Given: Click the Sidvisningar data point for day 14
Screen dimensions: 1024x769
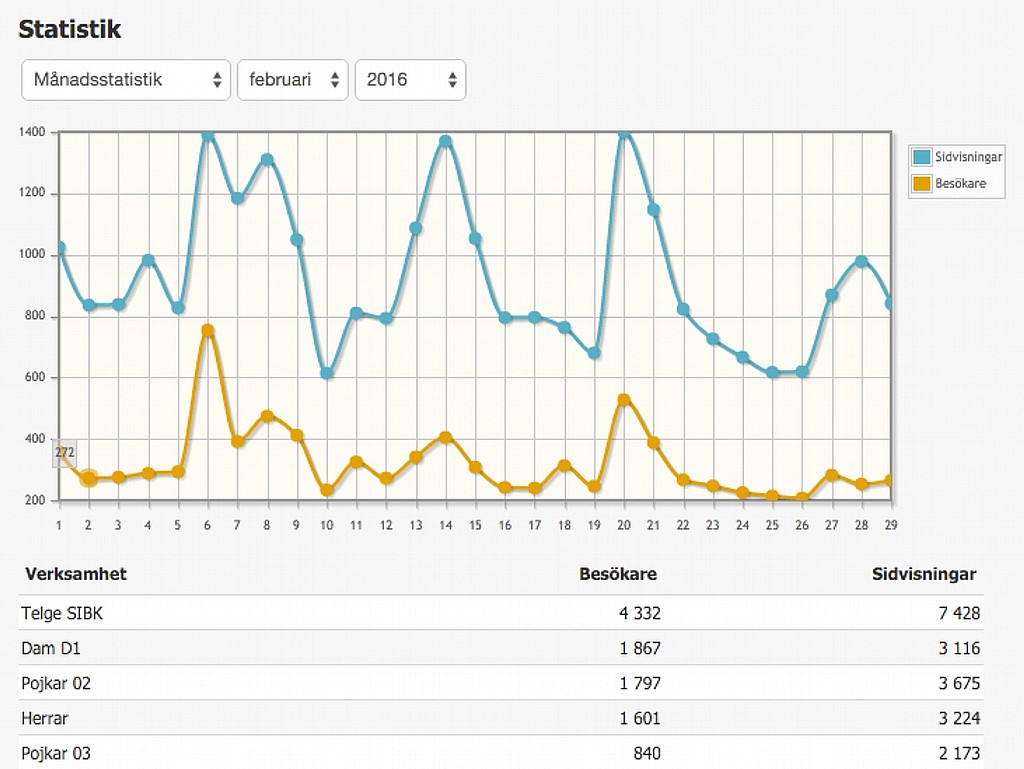Looking at the screenshot, I should click(446, 142).
